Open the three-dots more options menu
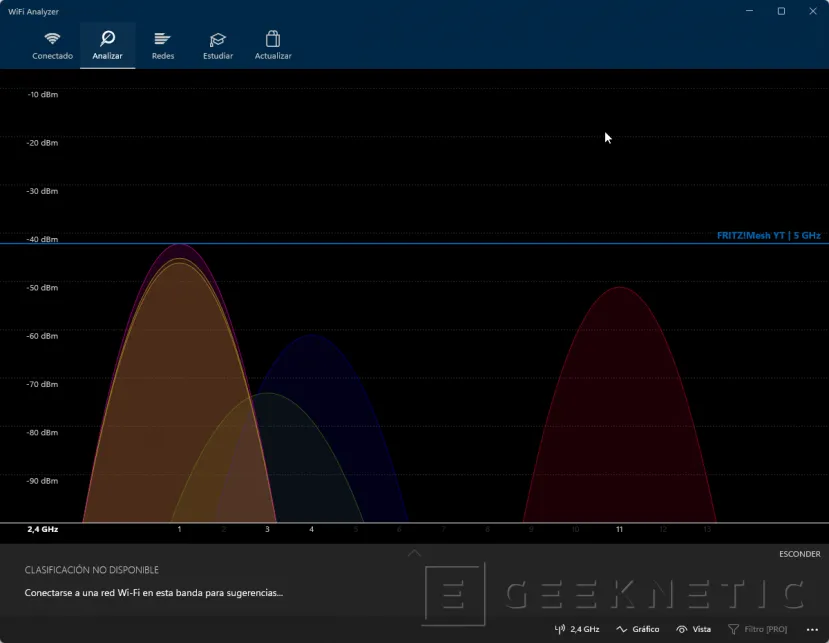829x643 pixels. [x=811, y=629]
